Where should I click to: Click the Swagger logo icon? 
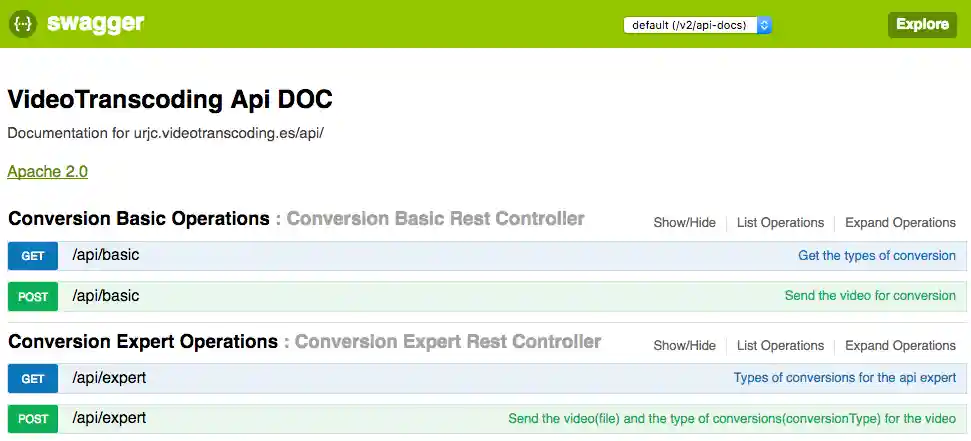click(x=23, y=24)
